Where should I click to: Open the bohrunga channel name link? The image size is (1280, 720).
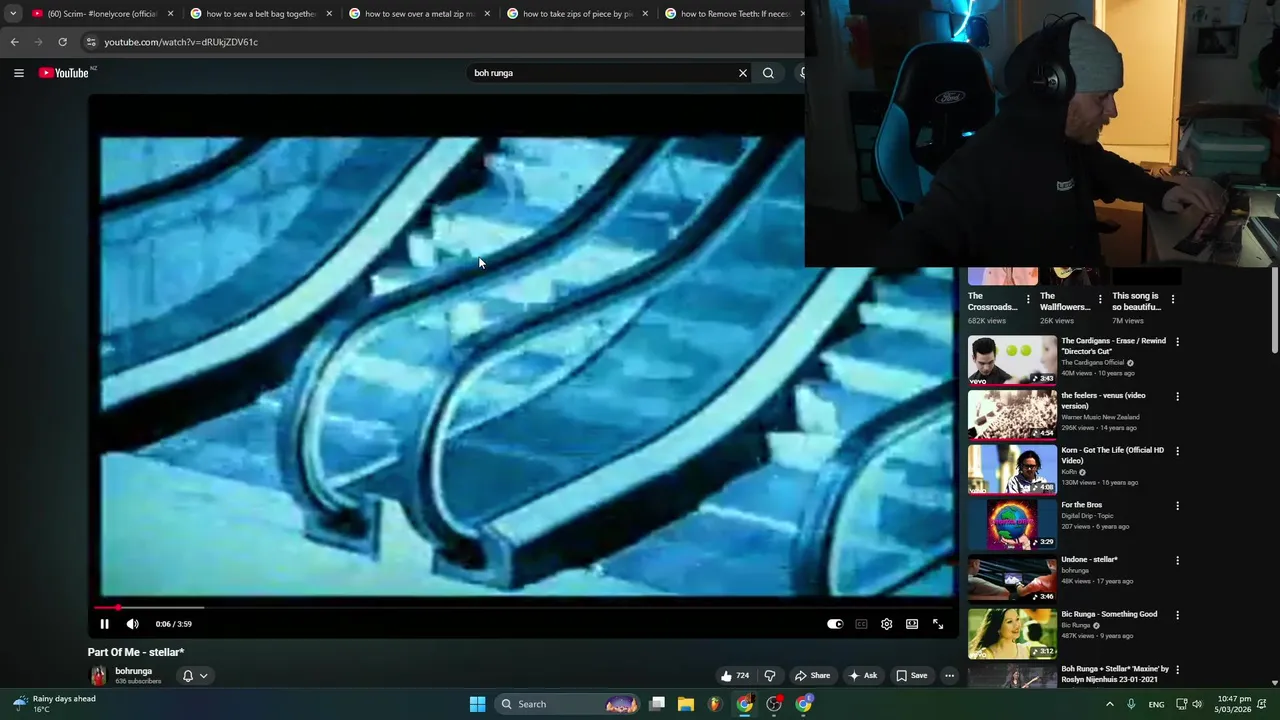[x=133, y=671]
